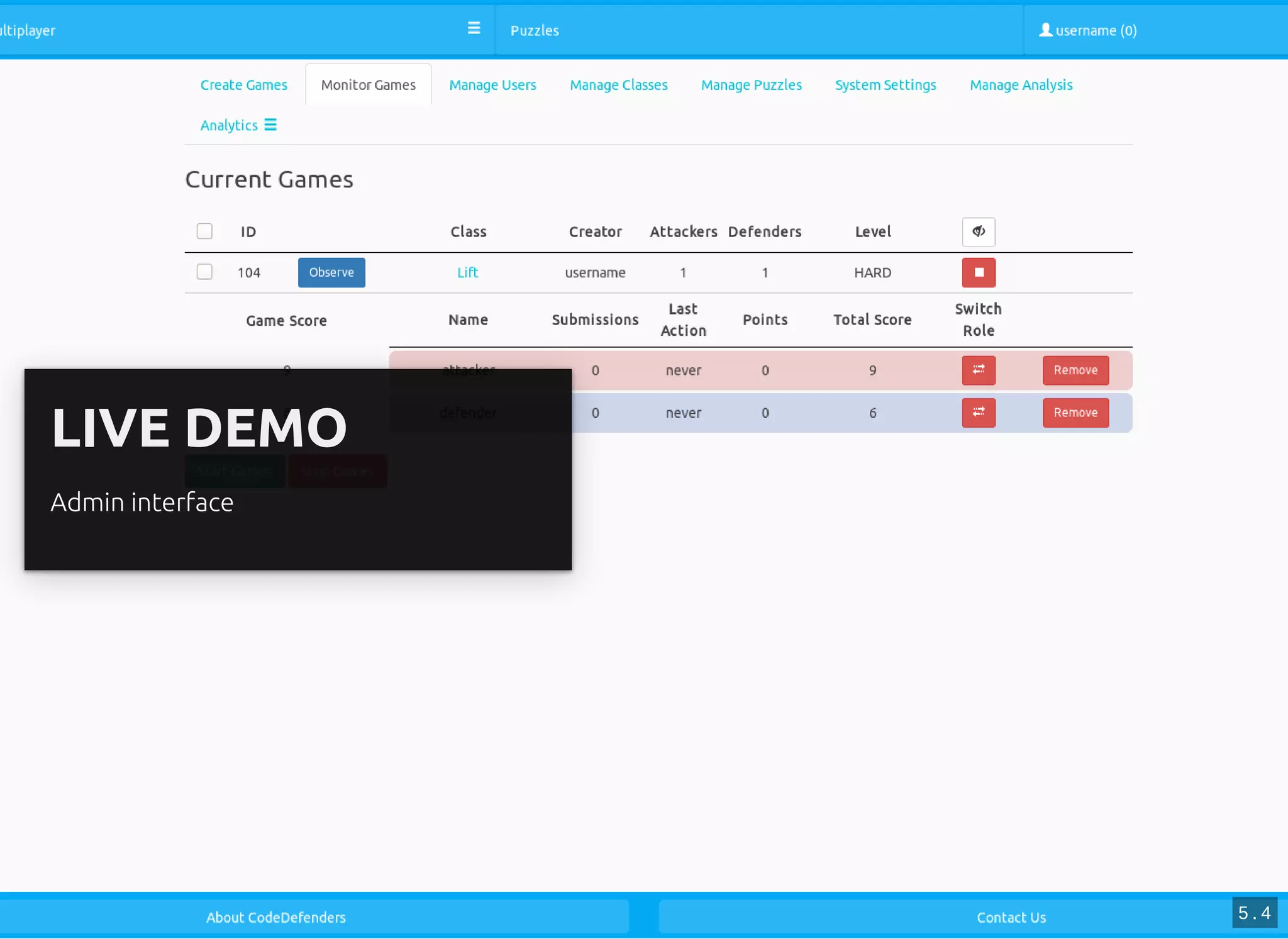Open the Manage Puzzles tab
This screenshot has height=939, width=1288.
[752, 85]
